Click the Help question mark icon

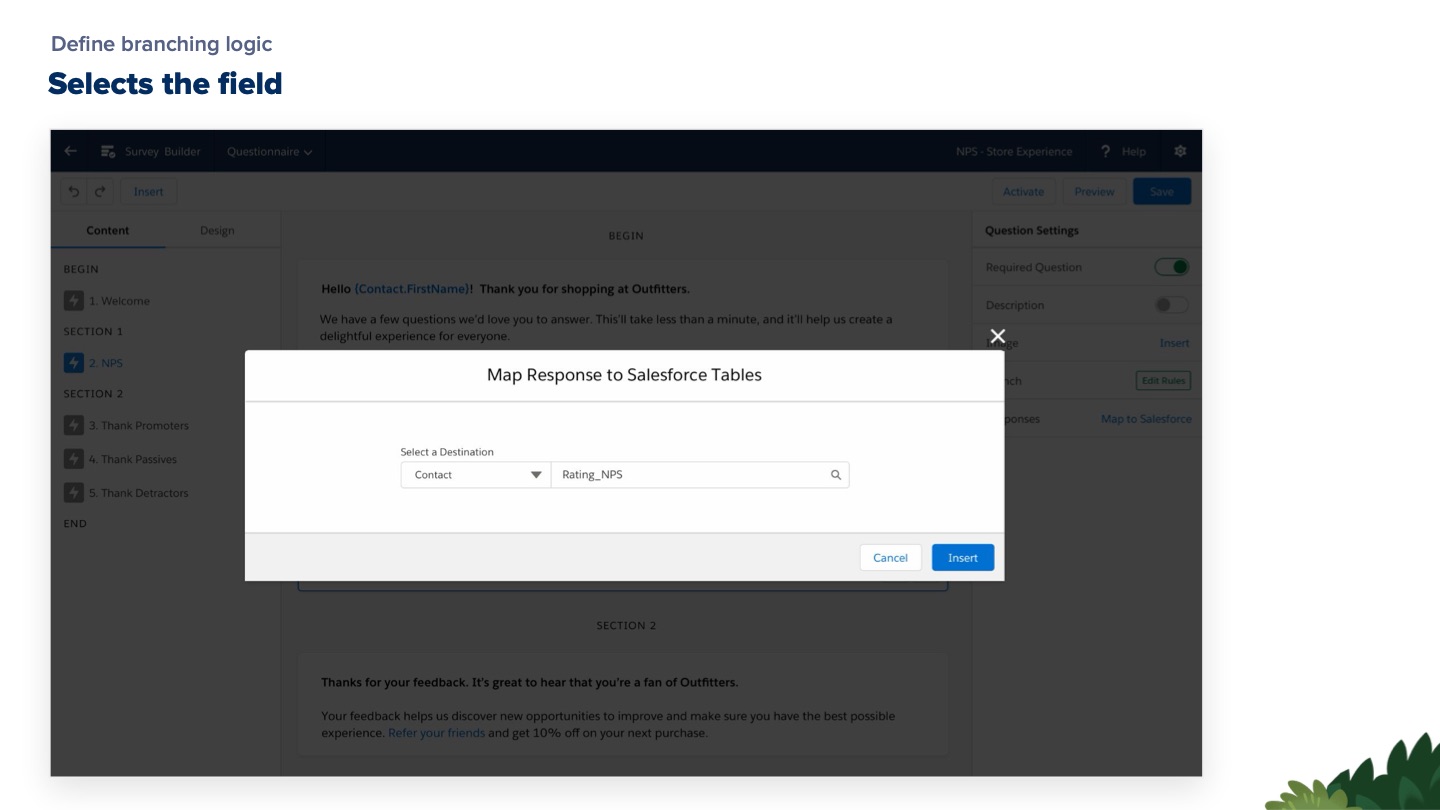[x=1105, y=151]
